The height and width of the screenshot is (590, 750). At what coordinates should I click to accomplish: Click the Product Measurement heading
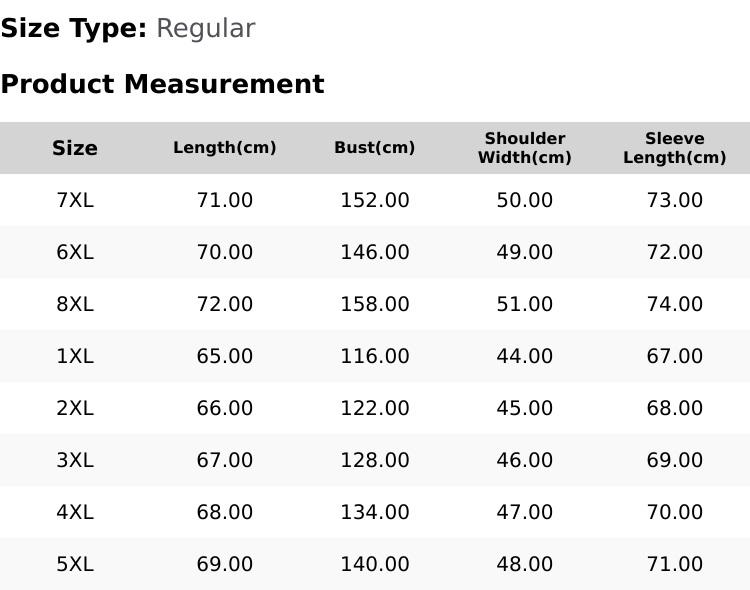[x=163, y=84]
